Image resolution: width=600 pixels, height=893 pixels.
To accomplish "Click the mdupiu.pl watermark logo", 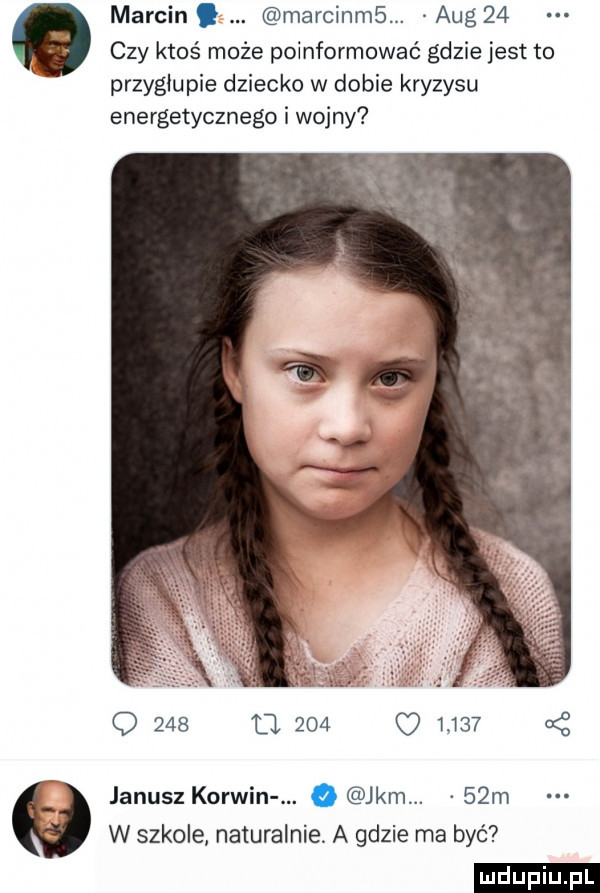I will (536, 877).
